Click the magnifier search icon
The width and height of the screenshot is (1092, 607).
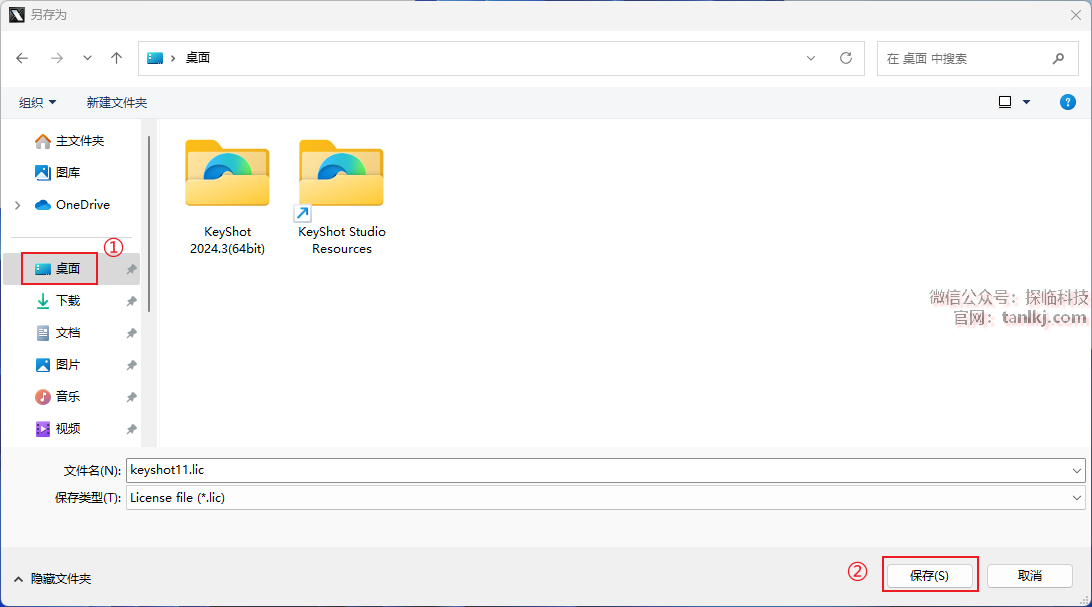pos(1058,58)
